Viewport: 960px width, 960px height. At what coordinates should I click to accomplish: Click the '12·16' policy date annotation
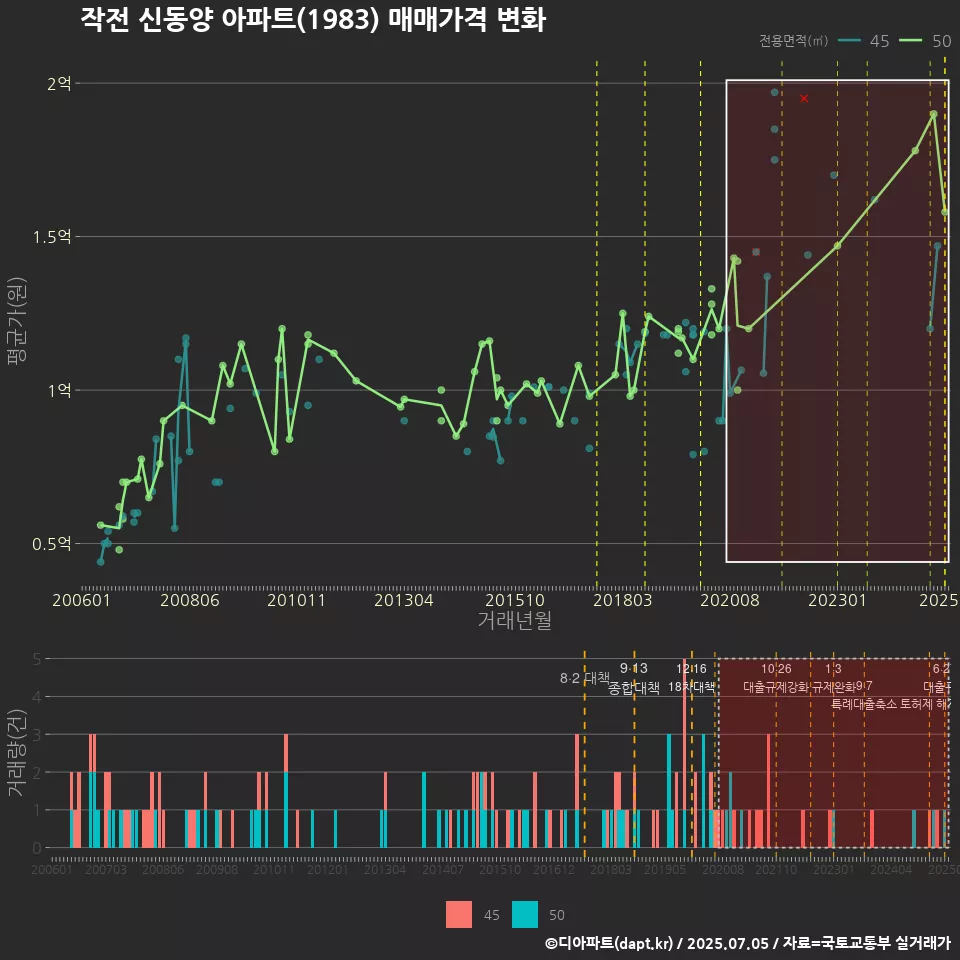(x=691, y=669)
